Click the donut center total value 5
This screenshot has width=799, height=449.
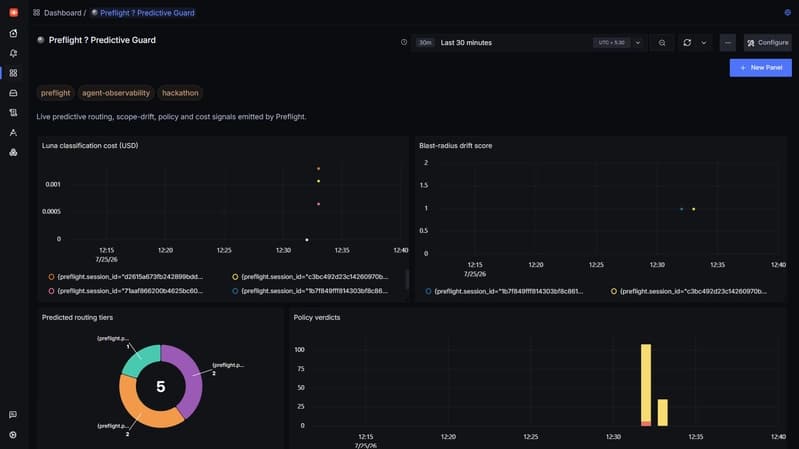tap(161, 387)
